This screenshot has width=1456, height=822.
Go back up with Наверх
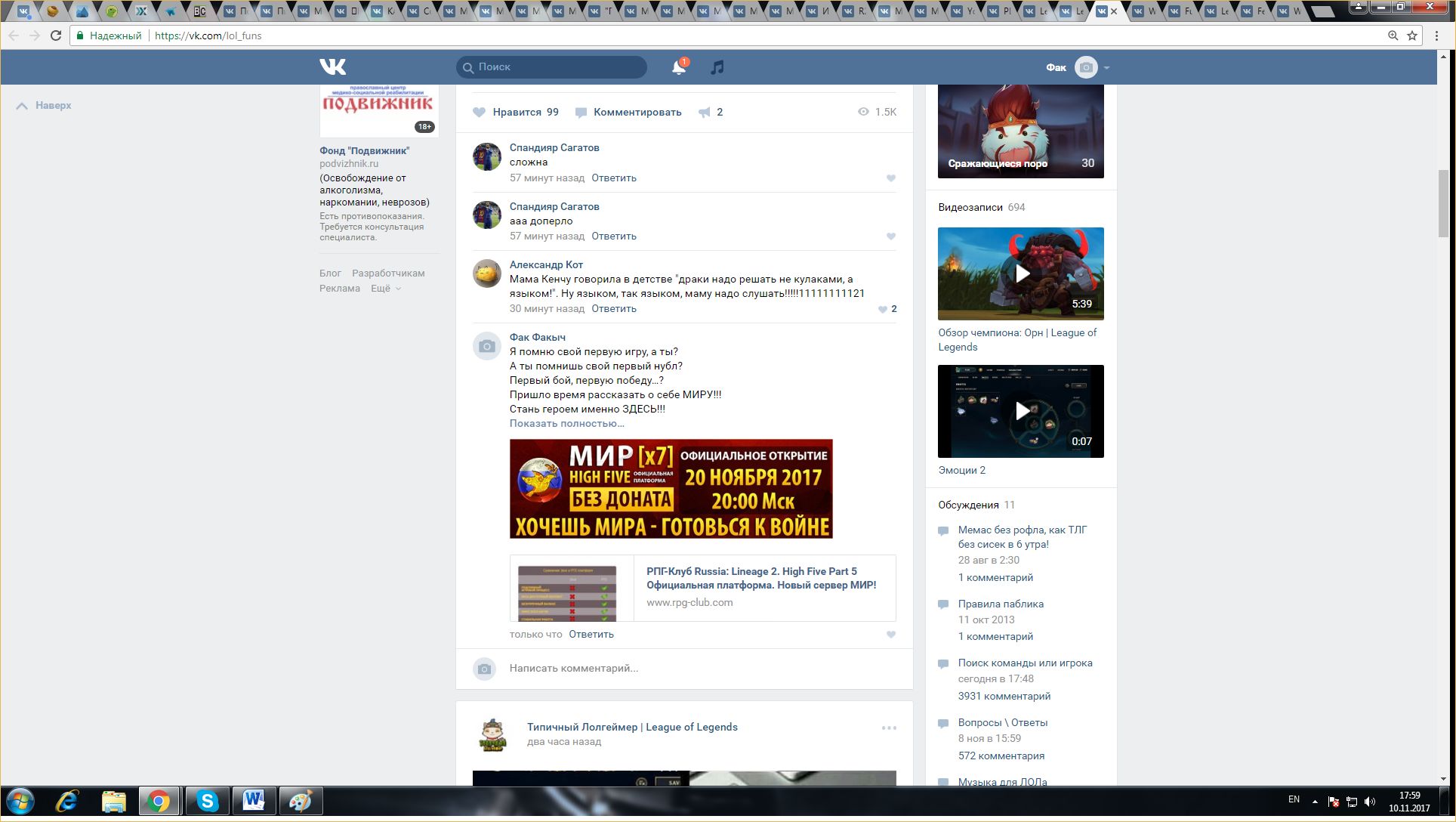pyautogui.click(x=44, y=106)
